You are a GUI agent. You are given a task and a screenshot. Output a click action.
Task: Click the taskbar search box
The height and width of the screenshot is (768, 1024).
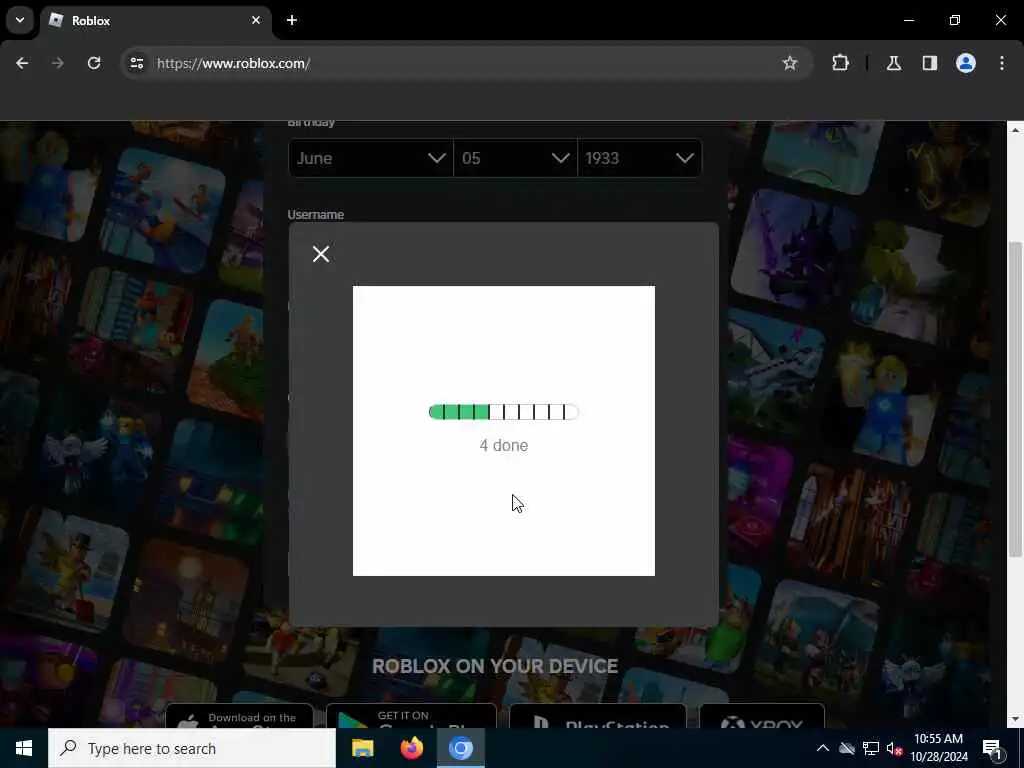tap(192, 748)
